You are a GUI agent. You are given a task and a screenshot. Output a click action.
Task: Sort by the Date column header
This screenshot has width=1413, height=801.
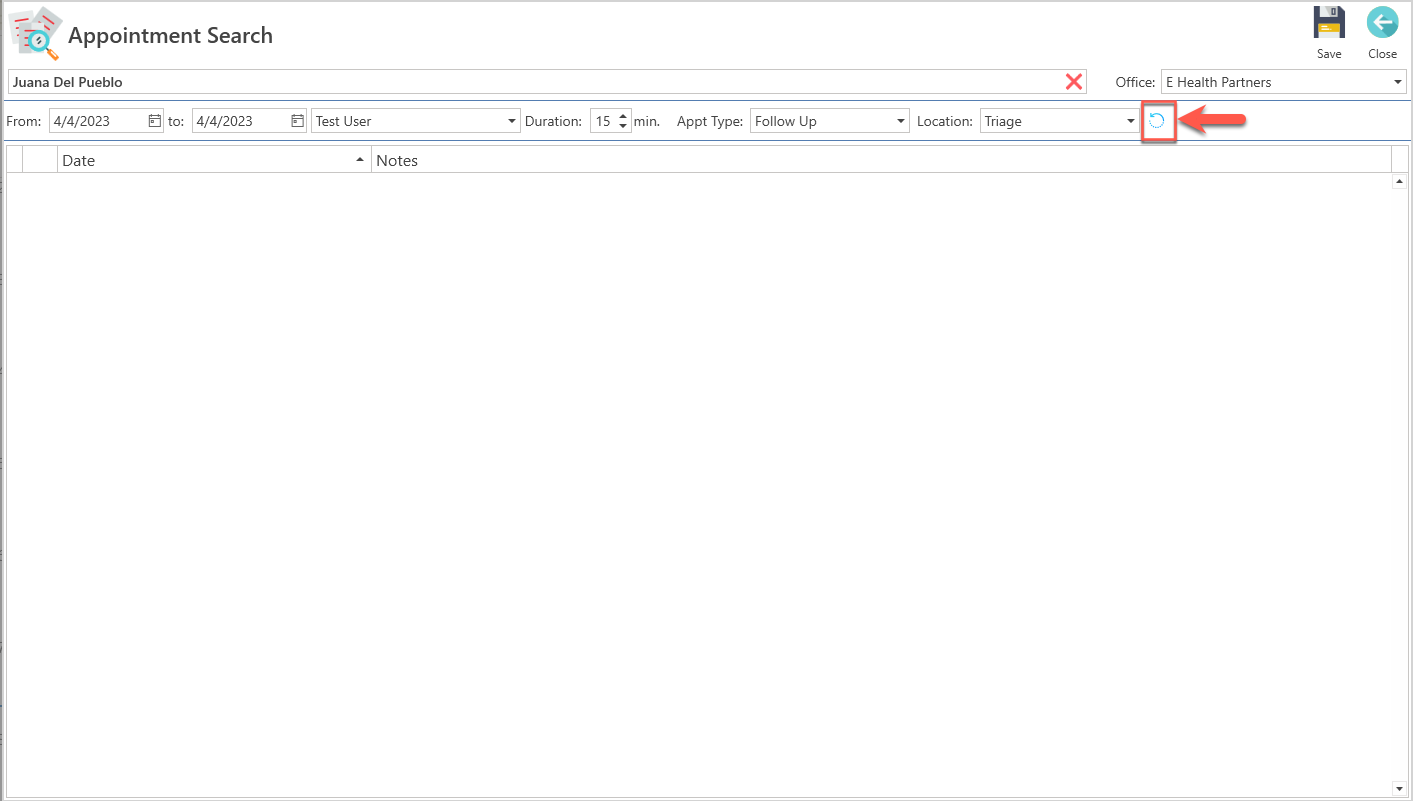click(214, 160)
